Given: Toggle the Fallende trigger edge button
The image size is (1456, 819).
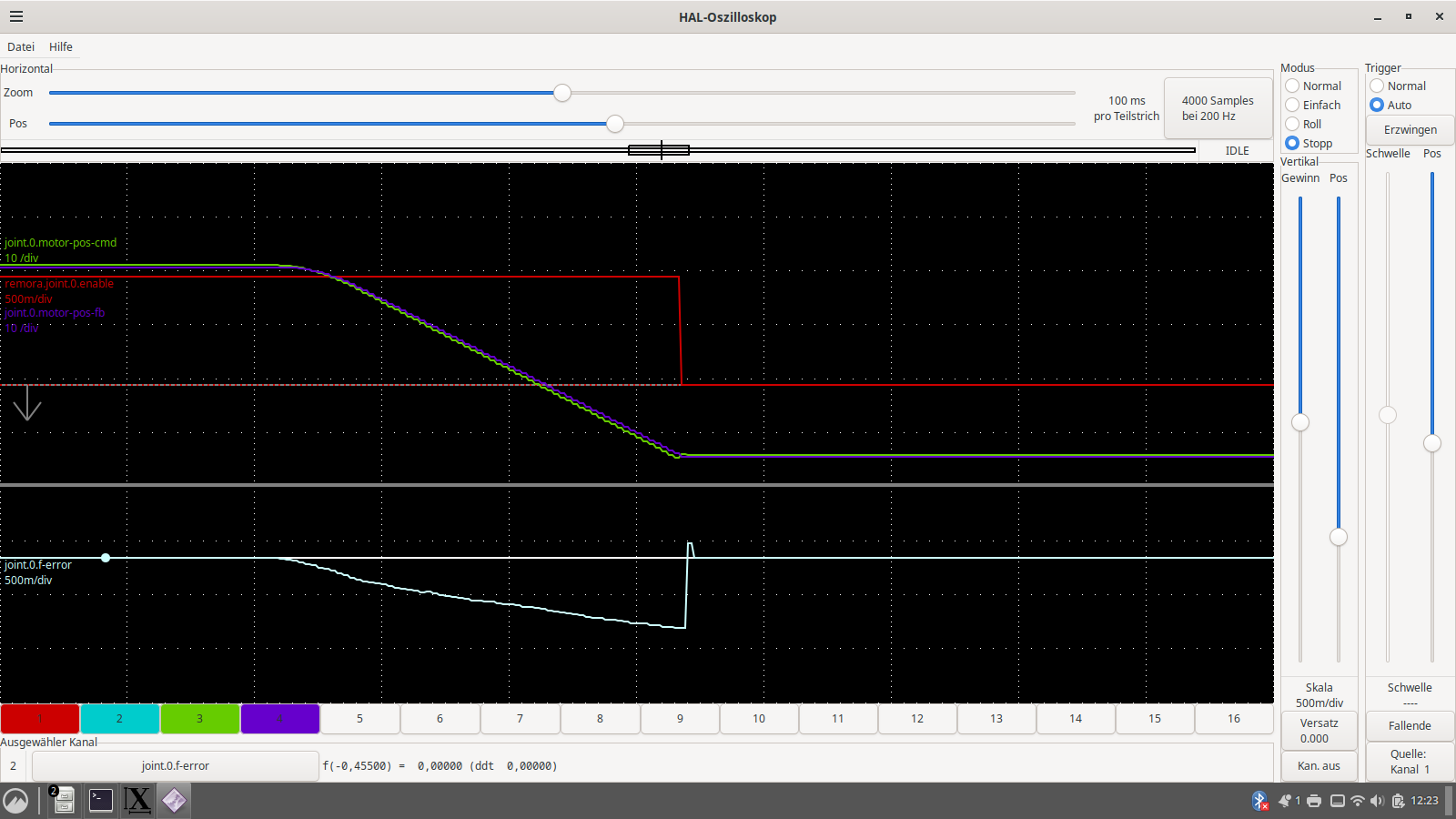Looking at the screenshot, I should (x=1410, y=725).
